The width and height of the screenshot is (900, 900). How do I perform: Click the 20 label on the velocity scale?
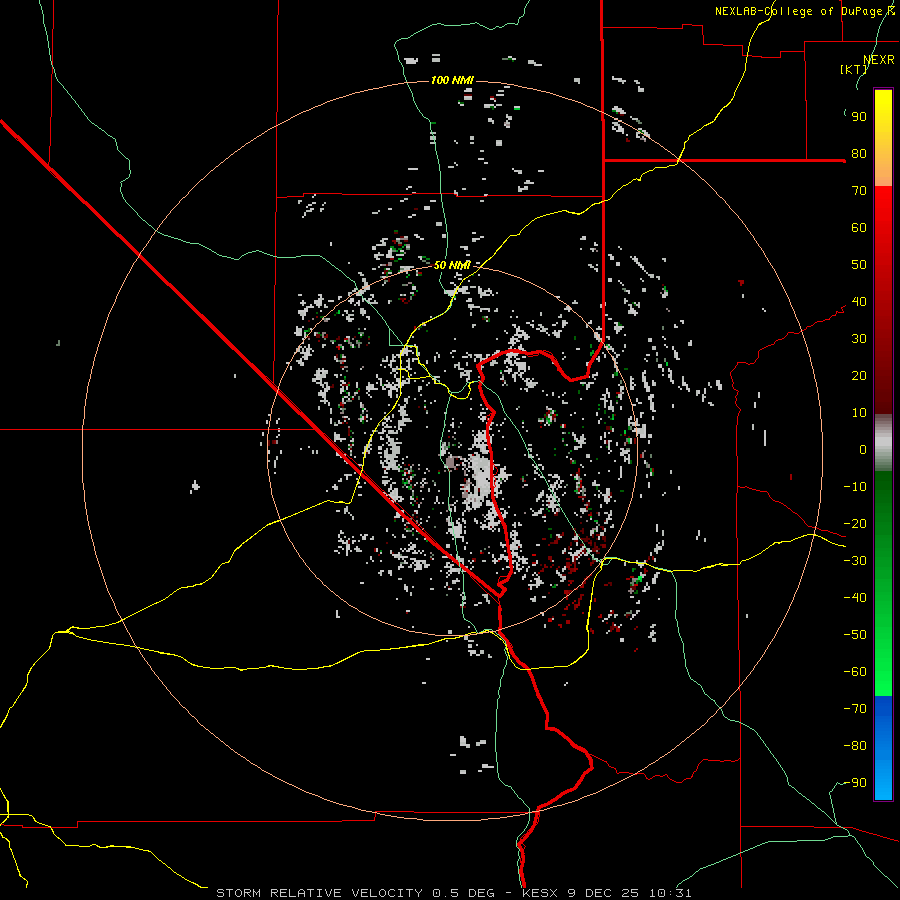coord(859,376)
